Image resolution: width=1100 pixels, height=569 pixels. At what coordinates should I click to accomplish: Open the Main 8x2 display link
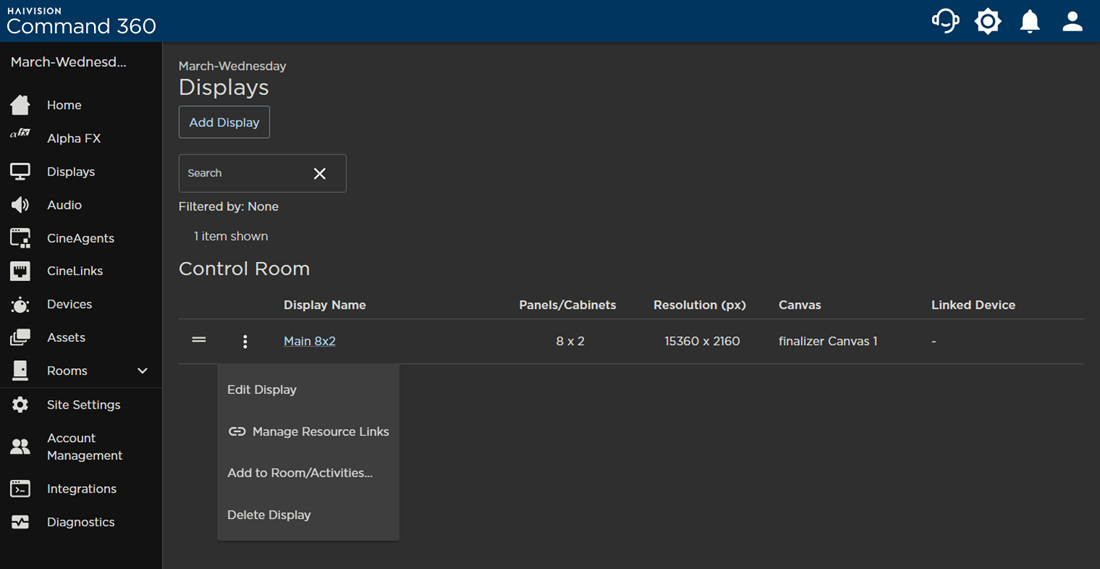309,341
